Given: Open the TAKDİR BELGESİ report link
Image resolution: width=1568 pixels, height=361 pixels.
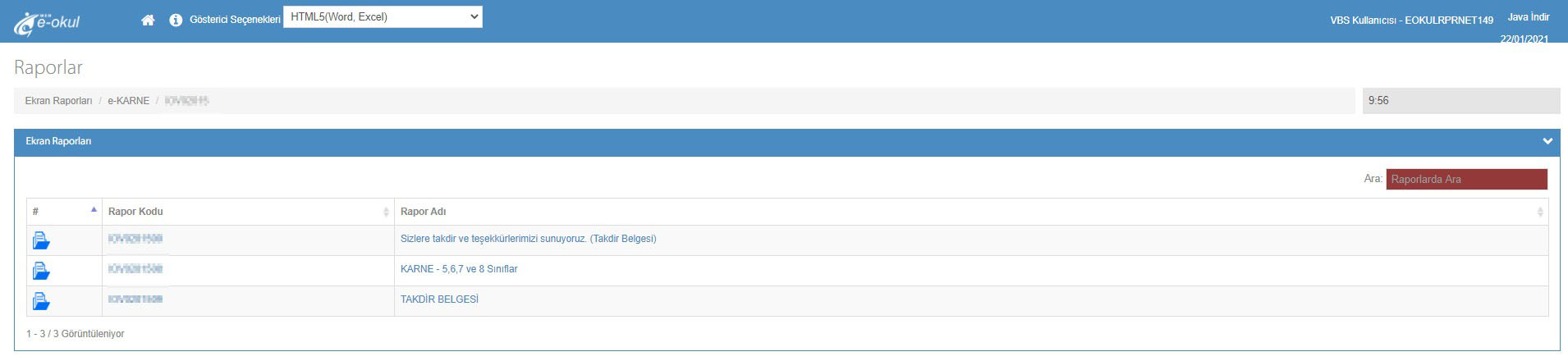Looking at the screenshot, I should 439,299.
